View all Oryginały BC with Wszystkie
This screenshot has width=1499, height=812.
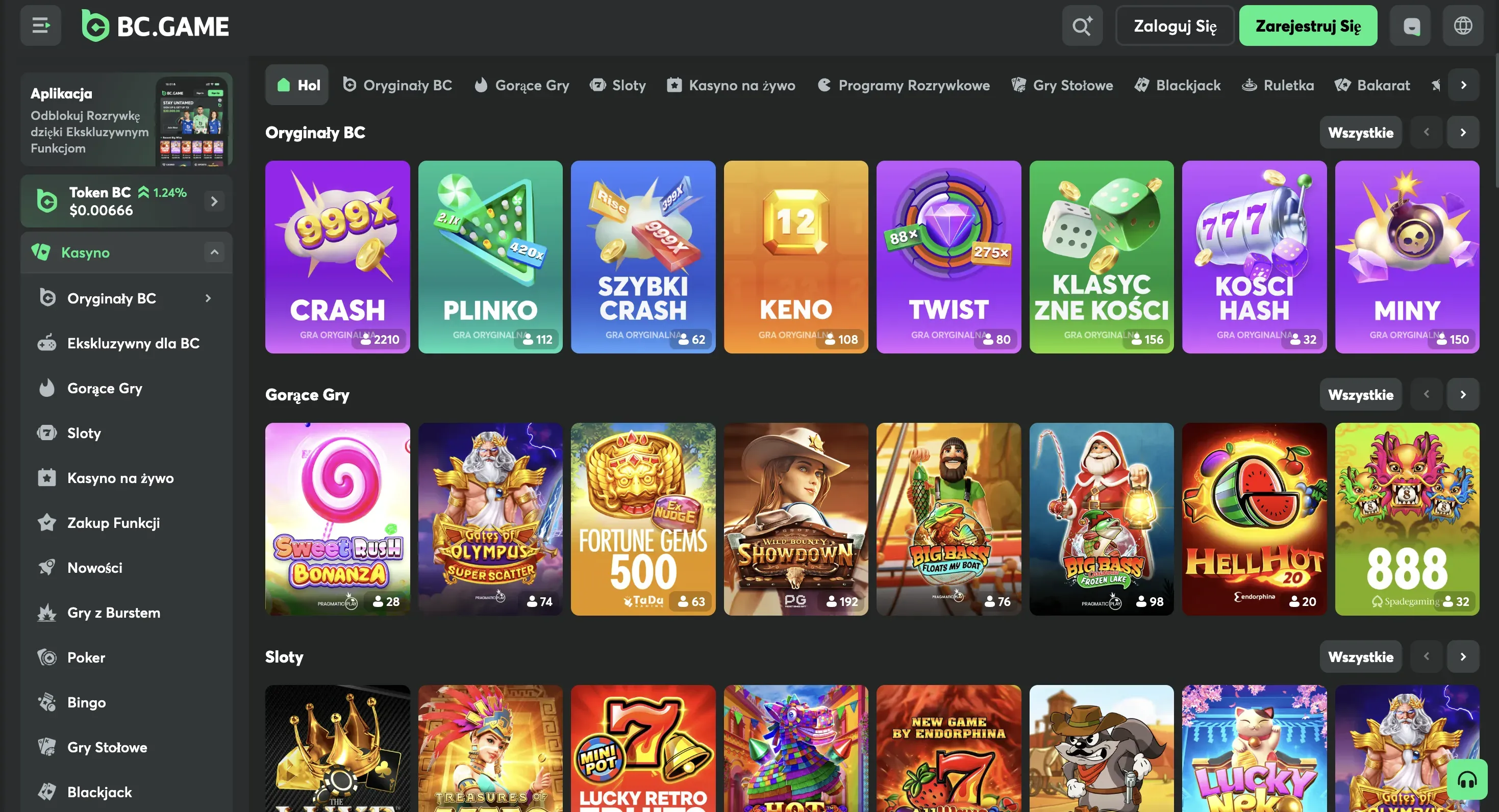(1361, 132)
